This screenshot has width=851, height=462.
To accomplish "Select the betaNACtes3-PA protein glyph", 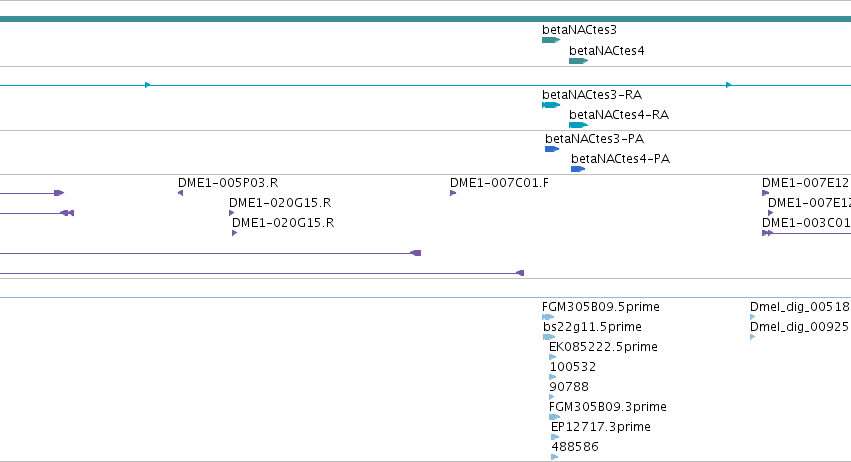I will tap(552, 149).
